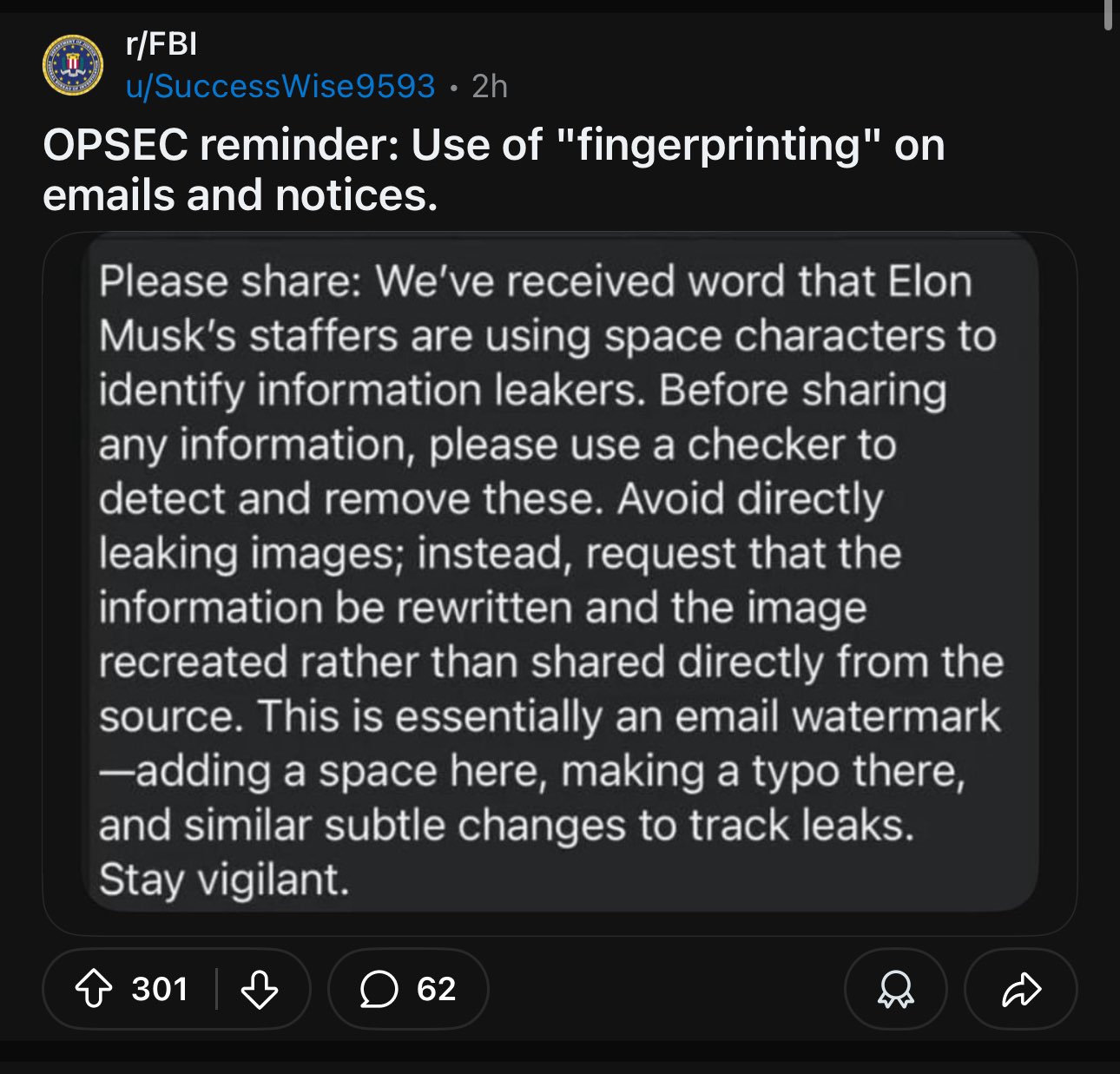Image resolution: width=1120 pixels, height=1074 pixels.
Task: Click the 301 vote count
Action: pyautogui.click(x=160, y=988)
